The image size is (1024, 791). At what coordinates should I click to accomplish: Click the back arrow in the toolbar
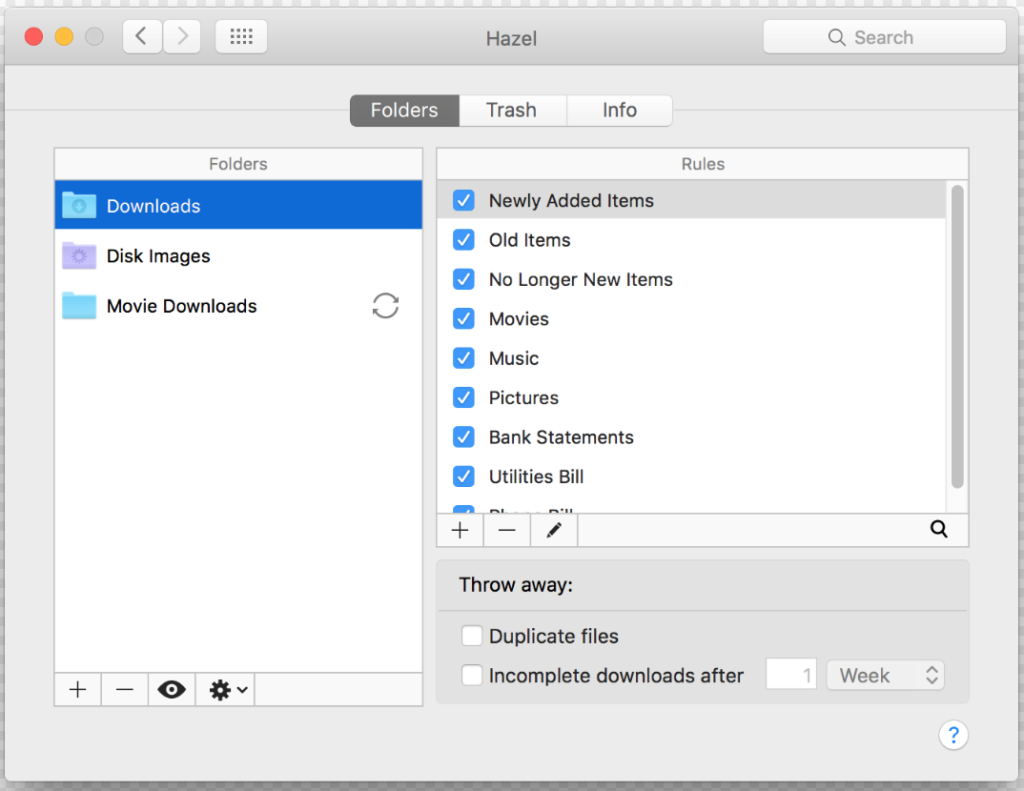141,36
